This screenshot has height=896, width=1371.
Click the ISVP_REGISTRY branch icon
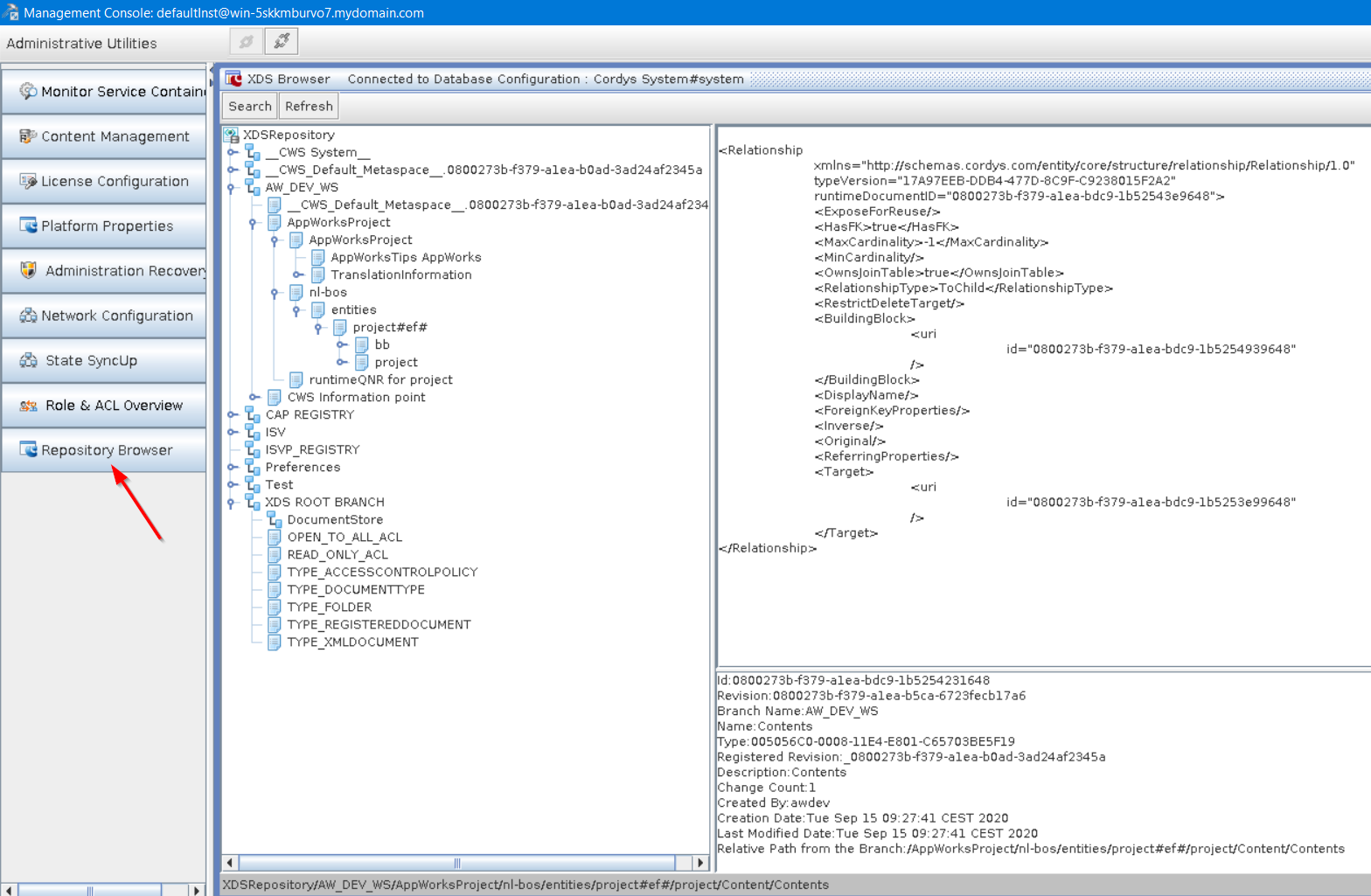coord(253,449)
